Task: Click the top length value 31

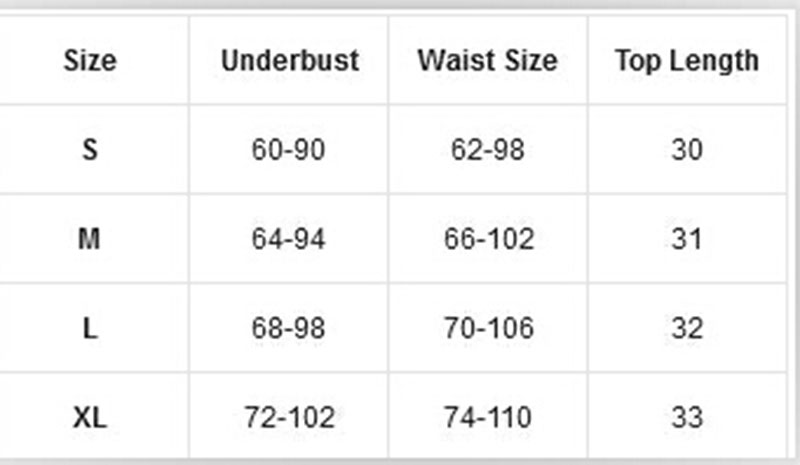Action: pos(687,239)
